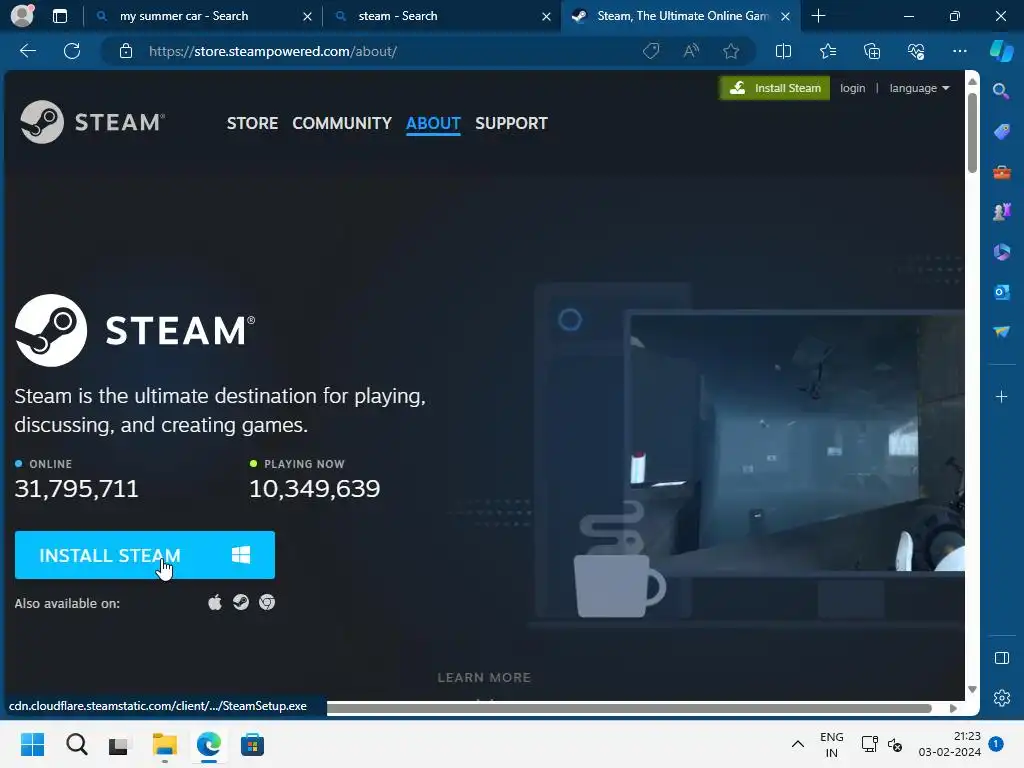Add a sidebar app with plus icon

coord(1001,396)
